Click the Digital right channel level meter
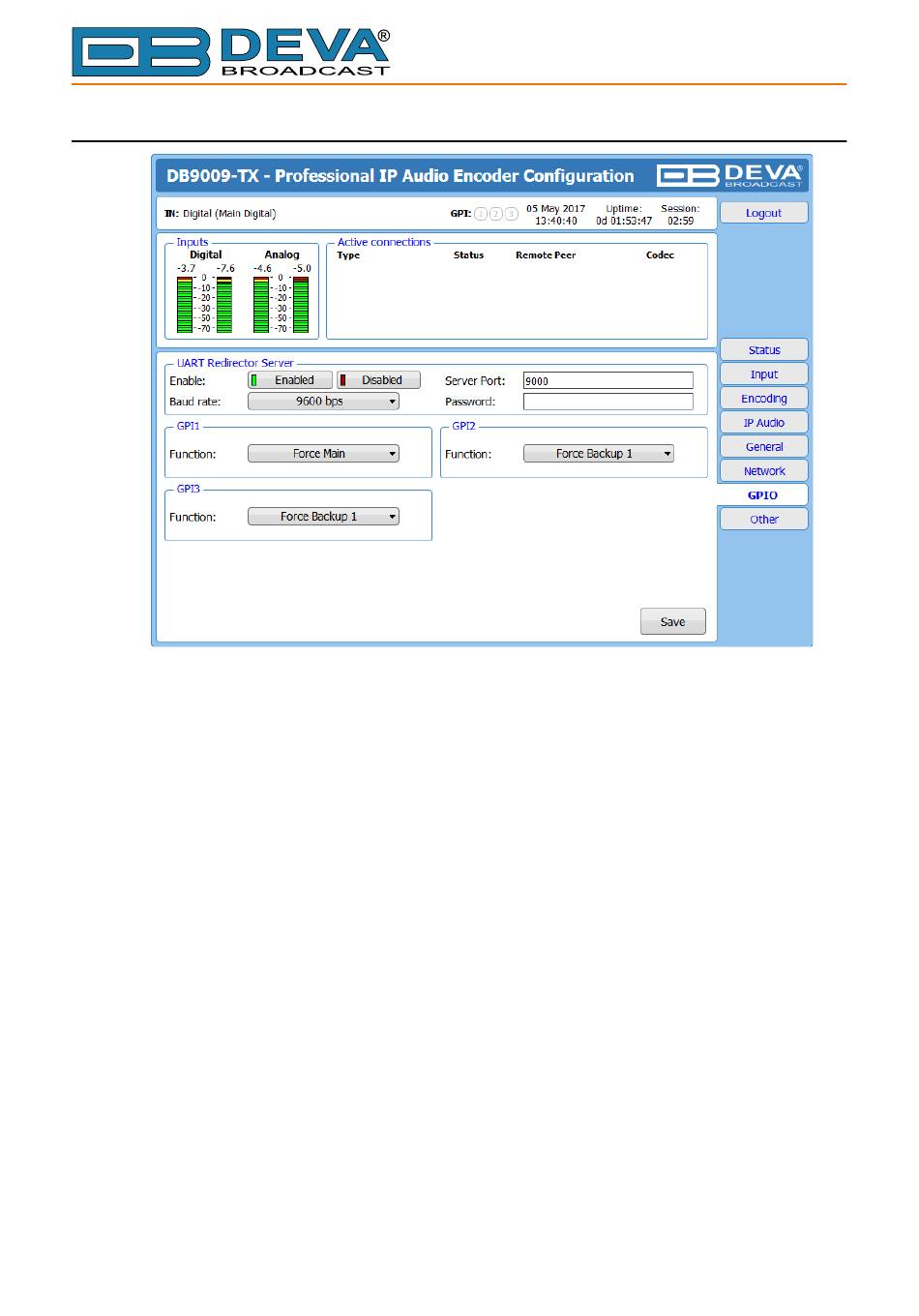Screen dimensions: 919x1316 coord(224,305)
